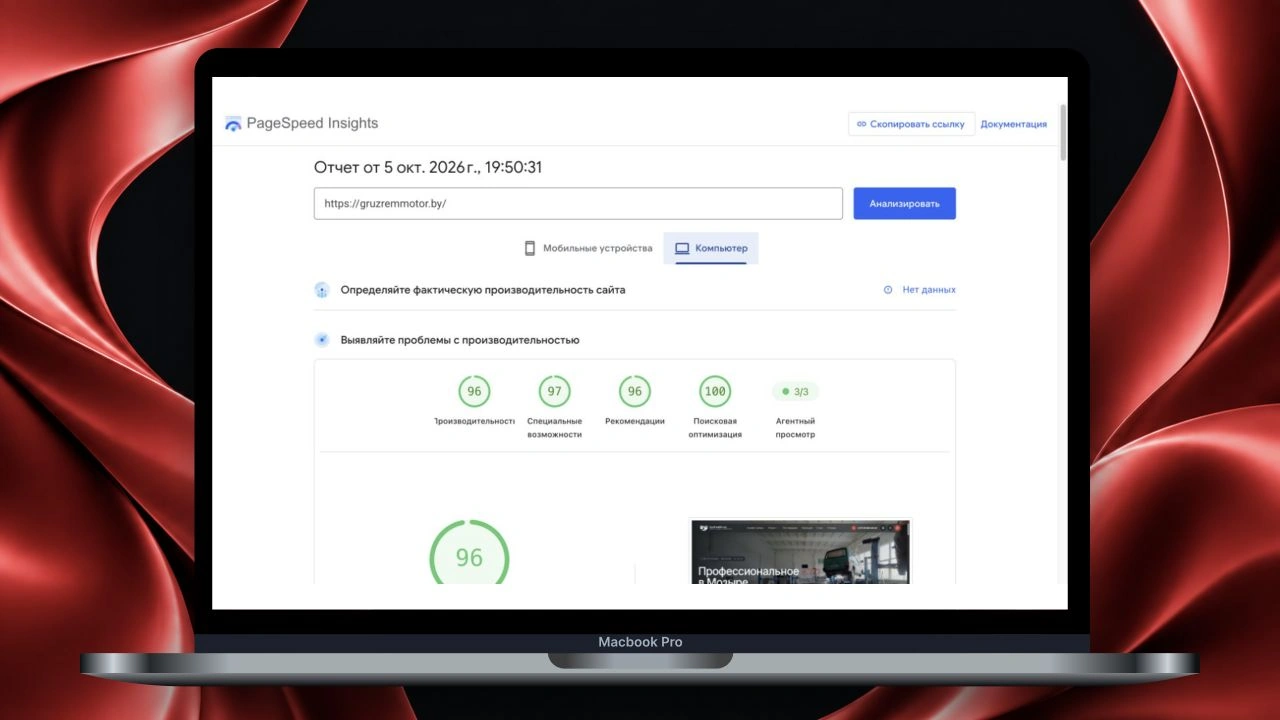
Task: Click the large 96 performance gauge below
Action: pyautogui.click(x=469, y=553)
